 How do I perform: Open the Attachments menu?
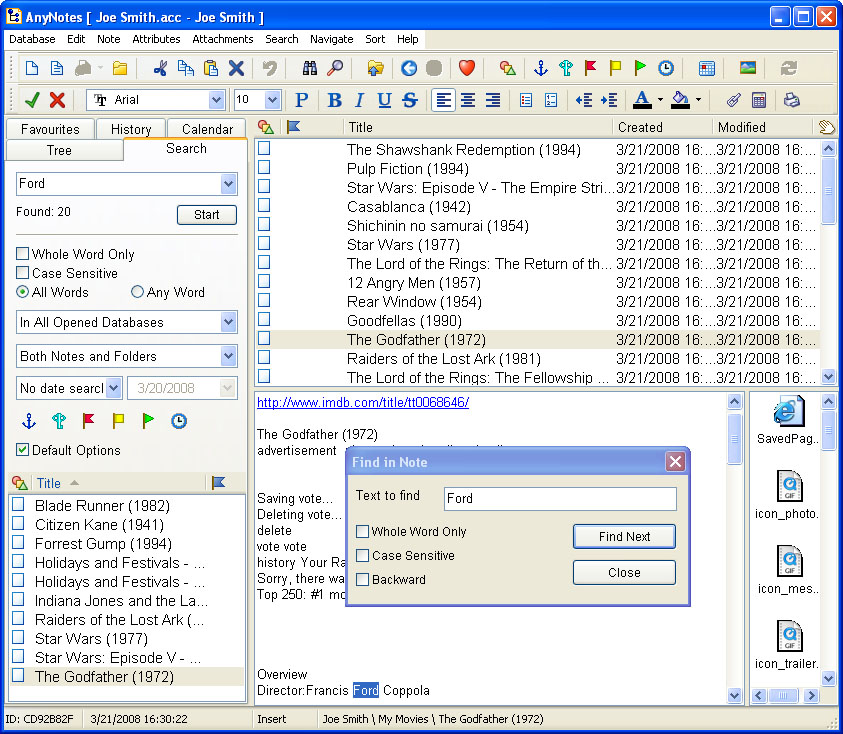[222, 39]
